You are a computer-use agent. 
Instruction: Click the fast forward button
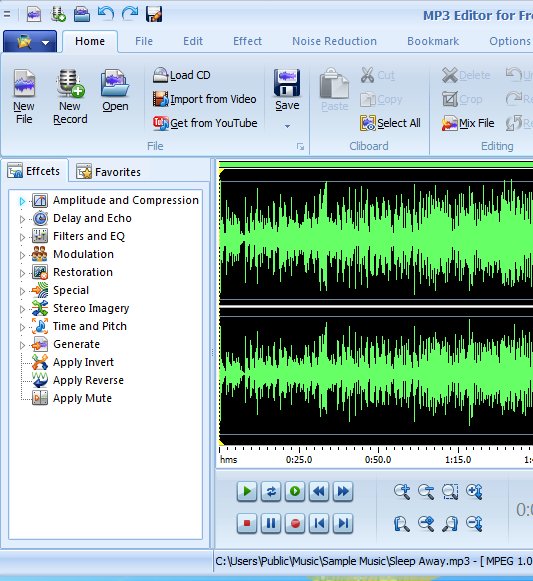343,491
